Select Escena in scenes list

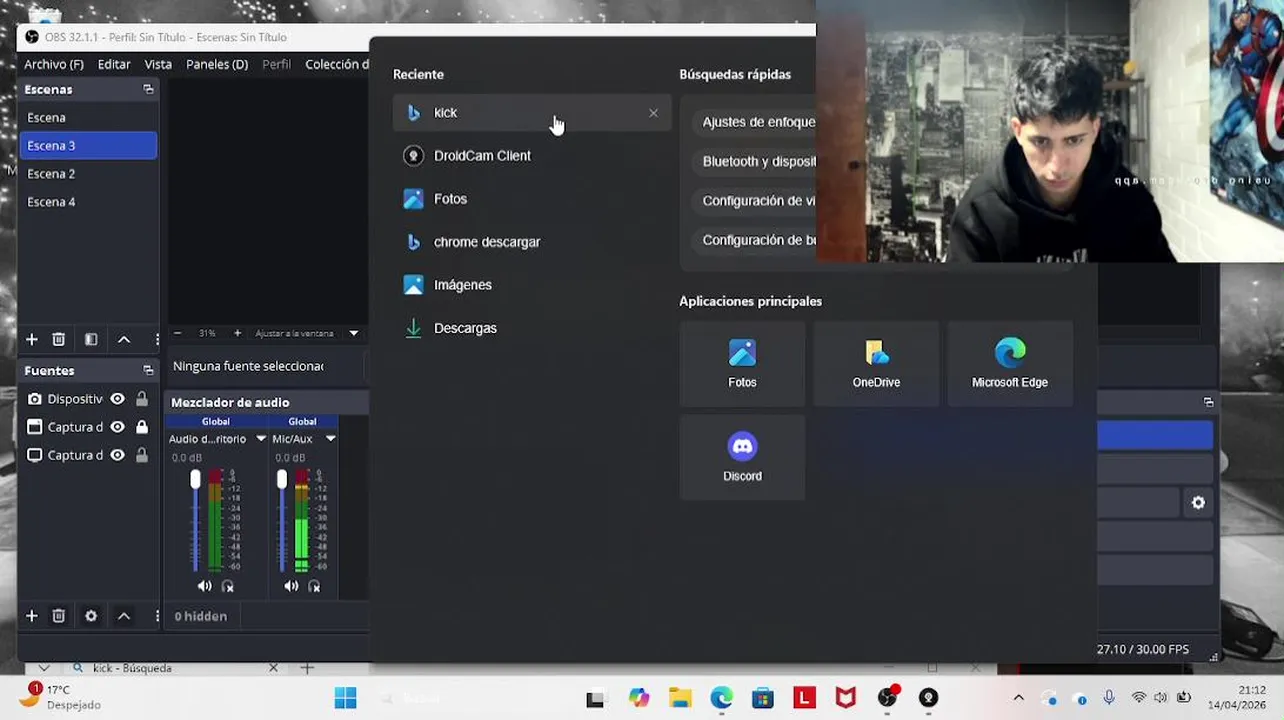click(x=88, y=118)
